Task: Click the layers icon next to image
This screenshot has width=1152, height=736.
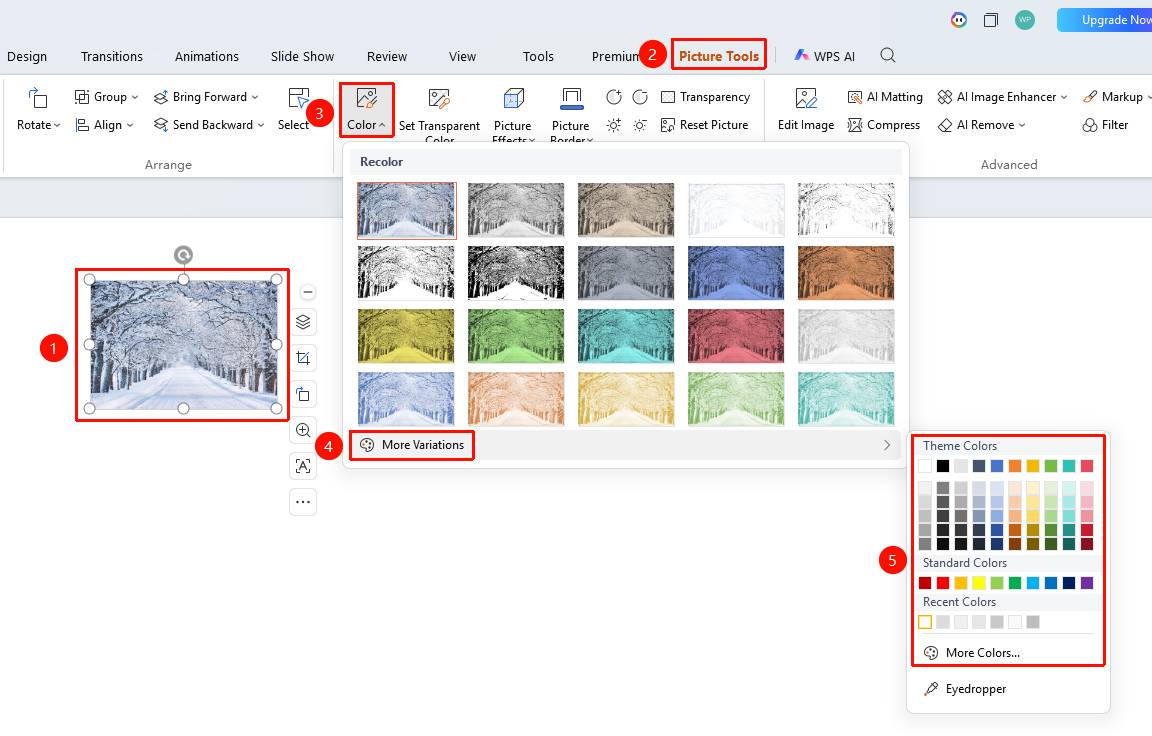Action: pos(303,322)
